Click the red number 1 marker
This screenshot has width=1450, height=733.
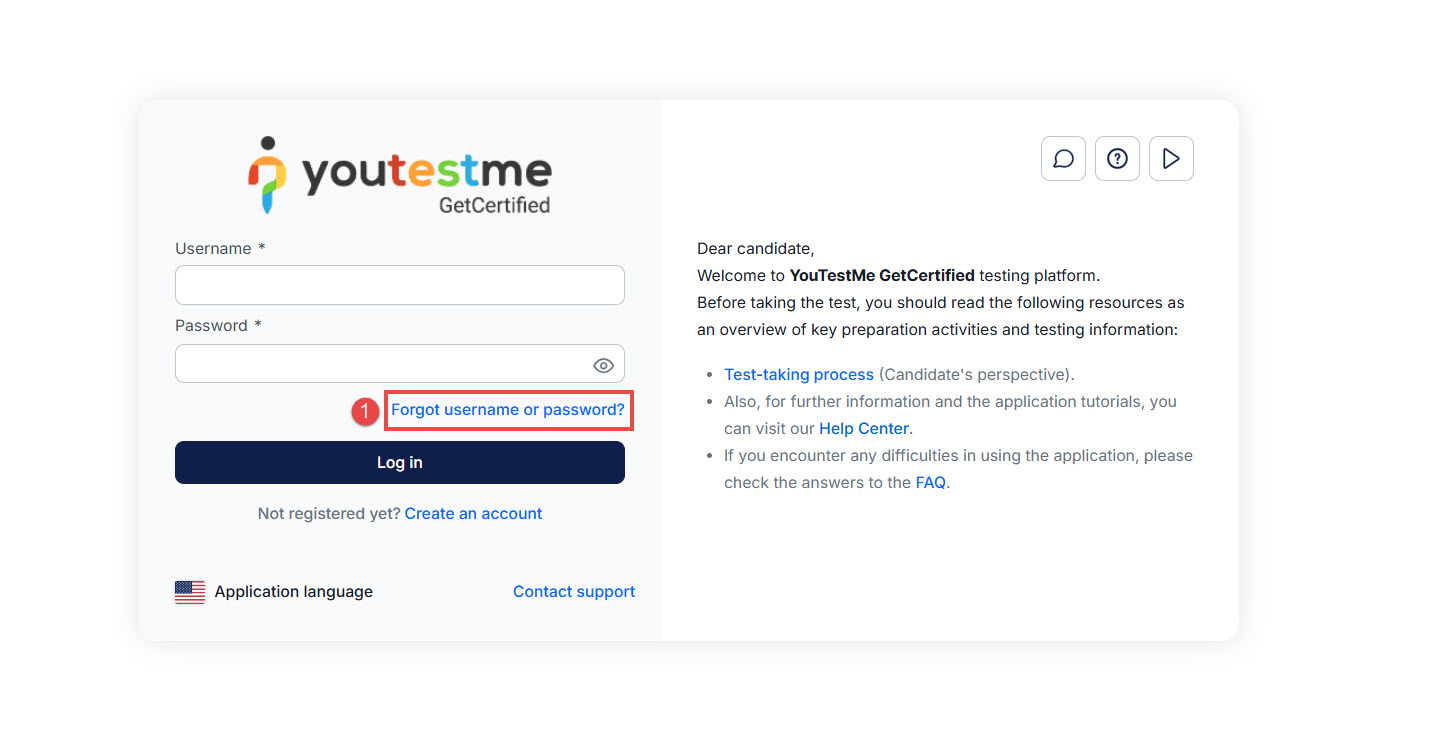[x=367, y=411]
